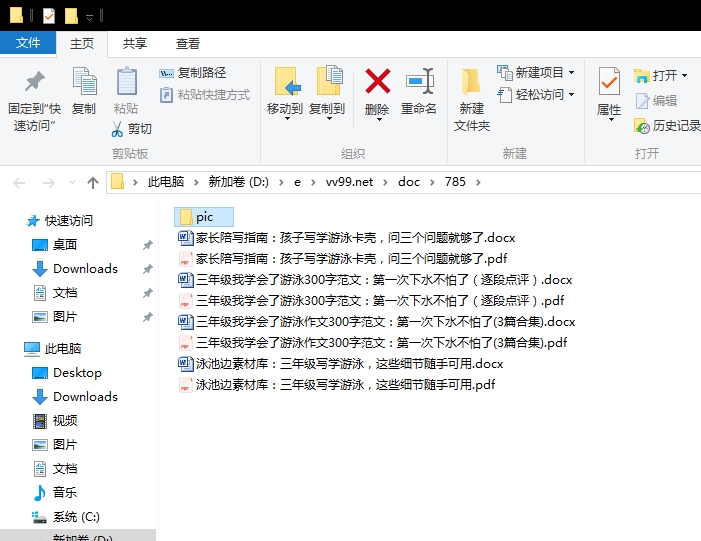Create a new folder
Viewport: 701px width, 541px height.
pos(472,100)
